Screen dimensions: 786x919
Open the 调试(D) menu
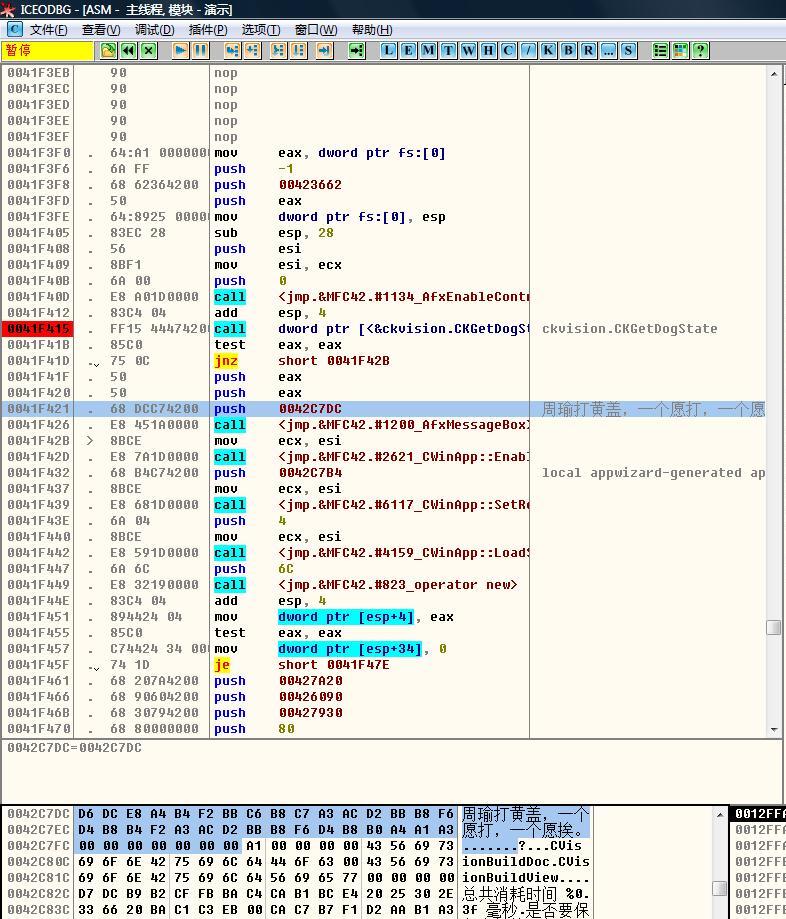point(154,29)
